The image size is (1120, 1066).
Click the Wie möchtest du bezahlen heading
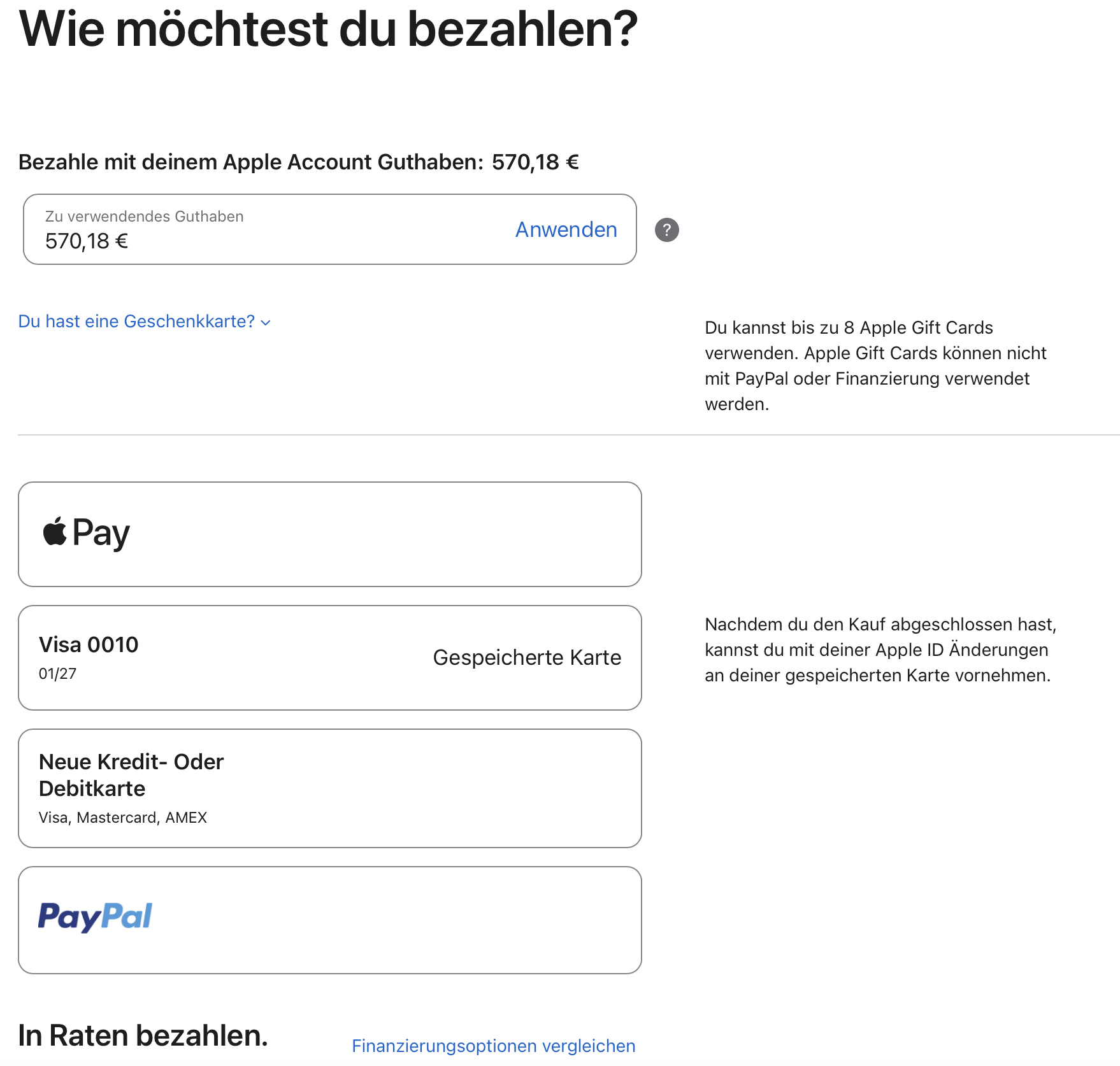[x=328, y=29]
